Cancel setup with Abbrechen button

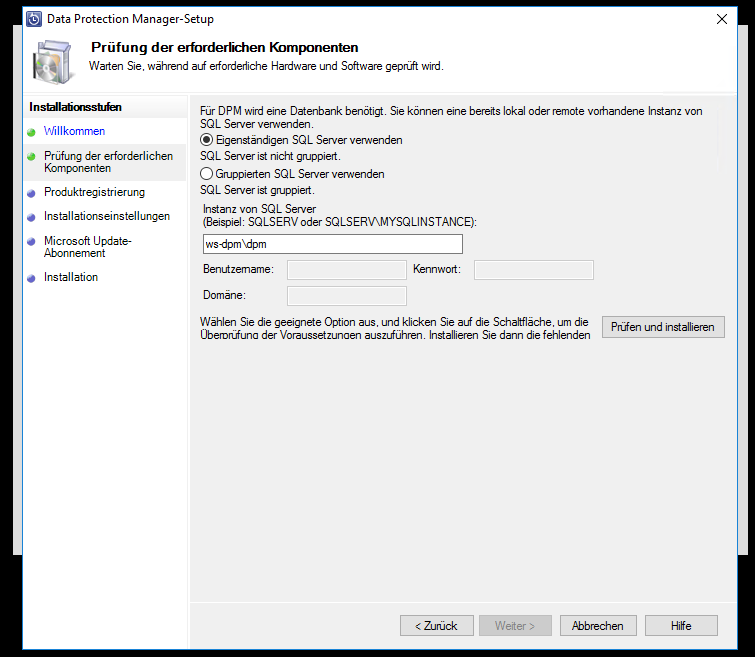(x=598, y=626)
